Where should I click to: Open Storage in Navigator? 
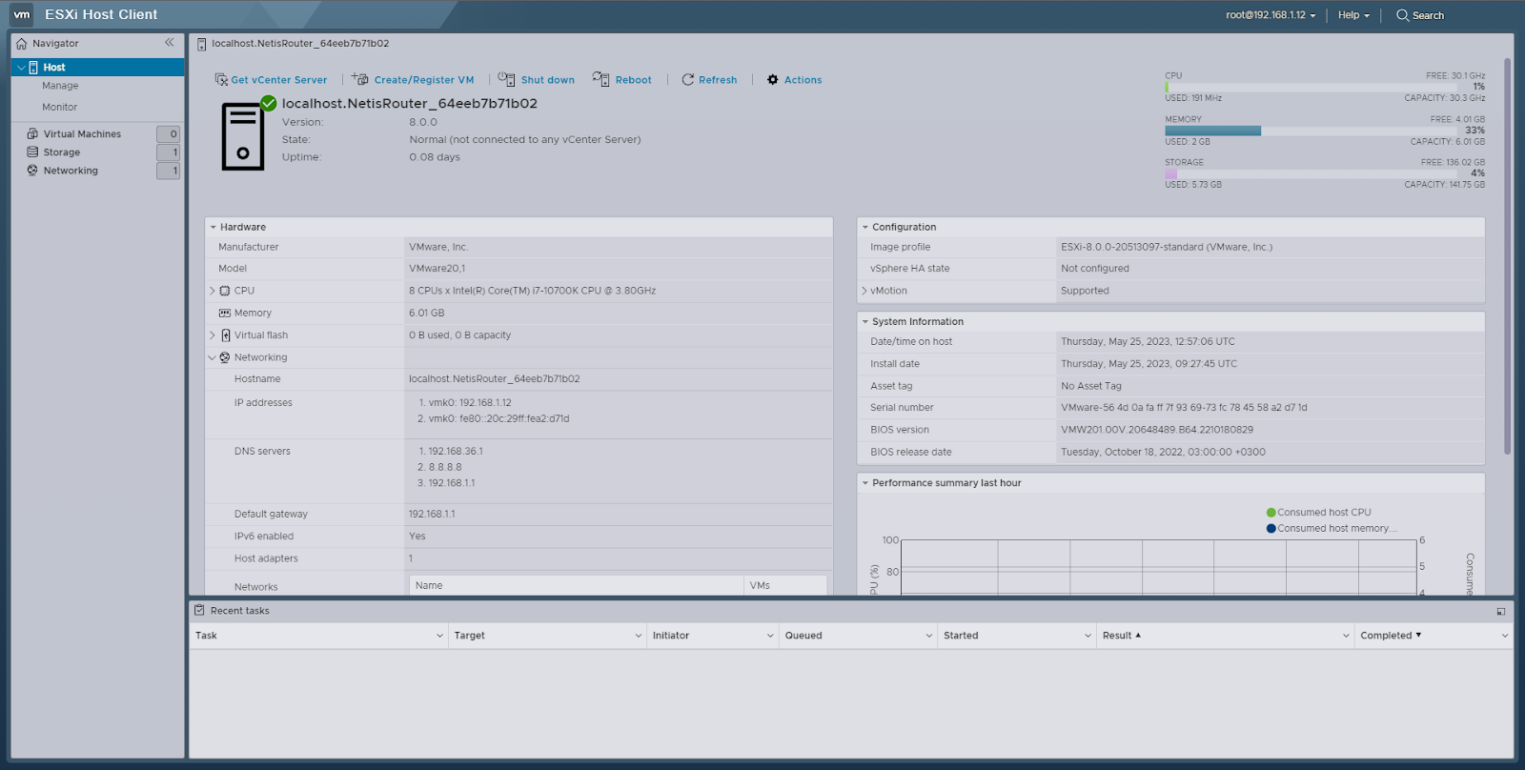[61, 152]
